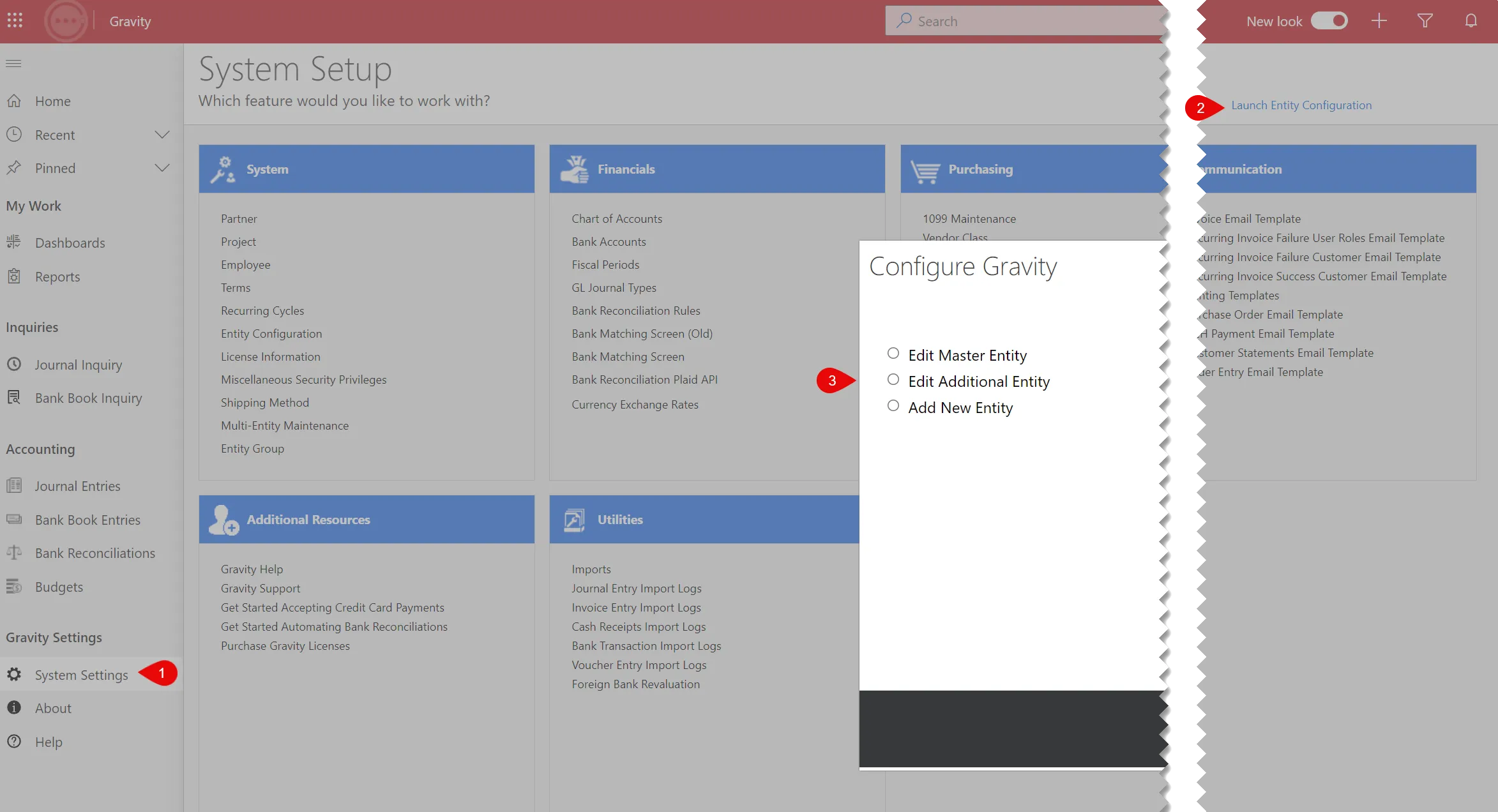Screen dimensions: 1498x812
Task: Toggle the New look switch
Action: click(1329, 21)
